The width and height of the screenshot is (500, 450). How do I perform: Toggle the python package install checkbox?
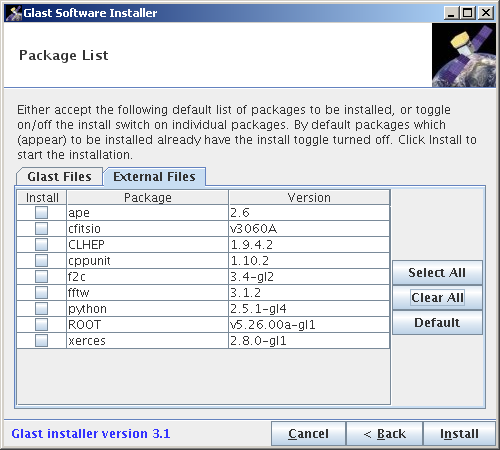(x=41, y=308)
